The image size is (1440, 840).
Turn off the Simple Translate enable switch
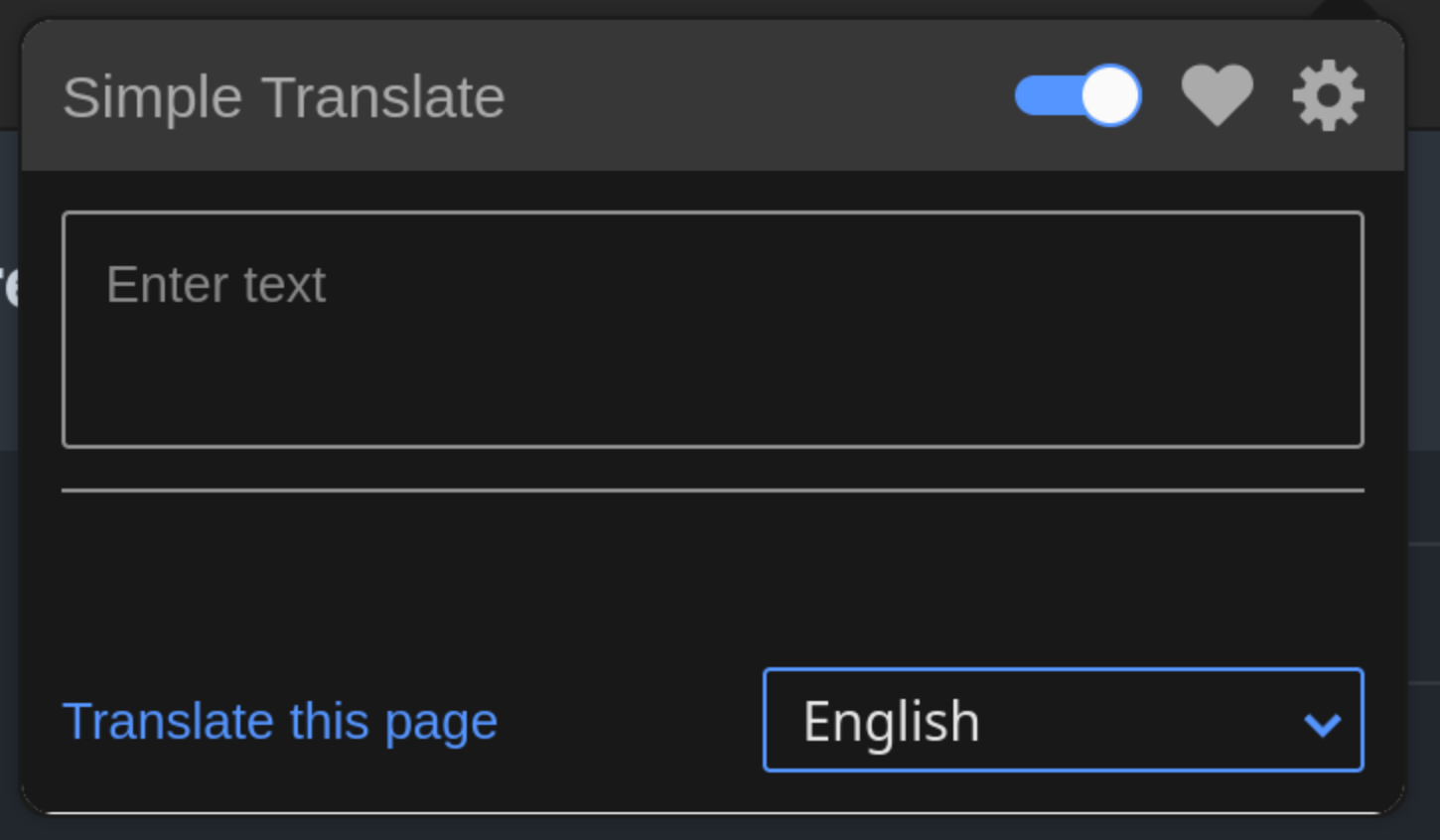(x=1078, y=96)
